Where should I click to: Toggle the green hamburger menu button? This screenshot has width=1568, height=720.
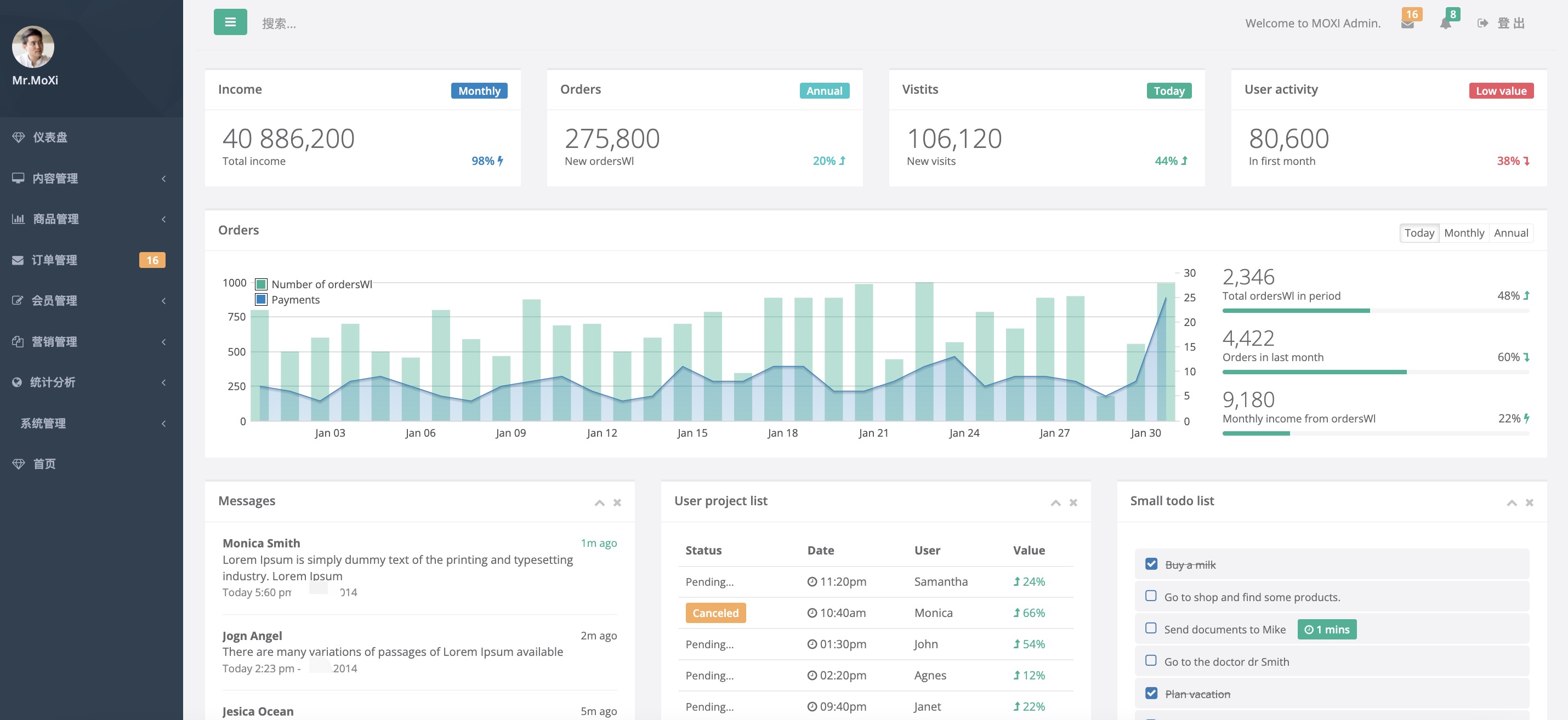point(230,22)
